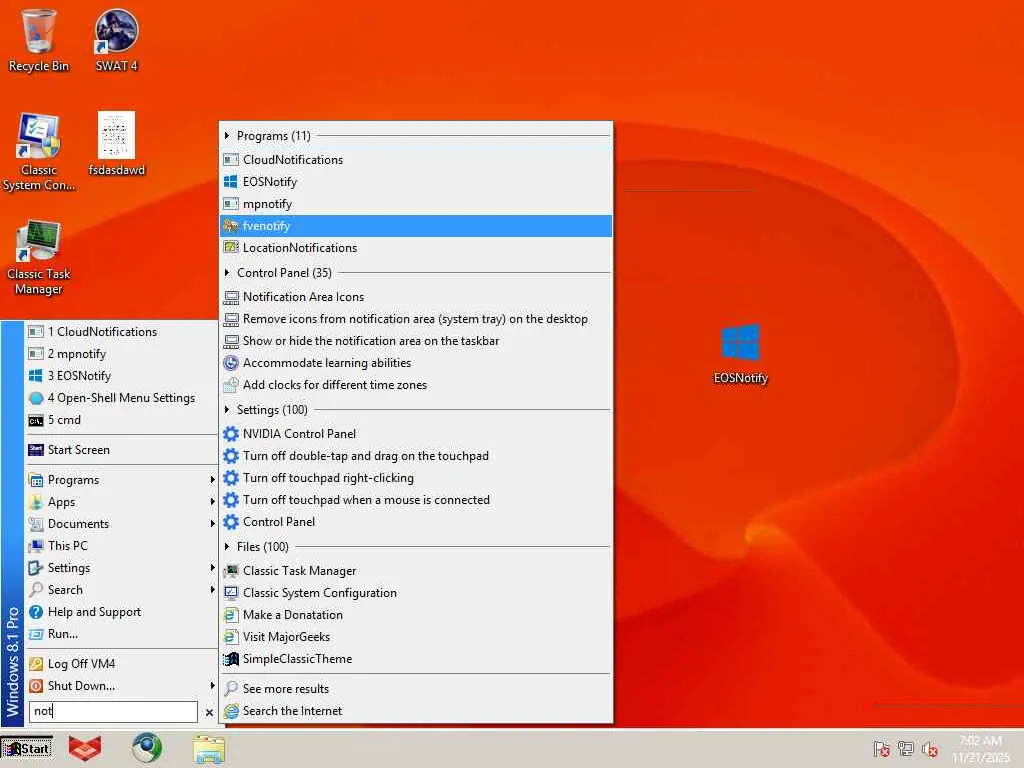Open Notification Area Icons result
This screenshot has width=1024, height=768.
coord(416,297)
